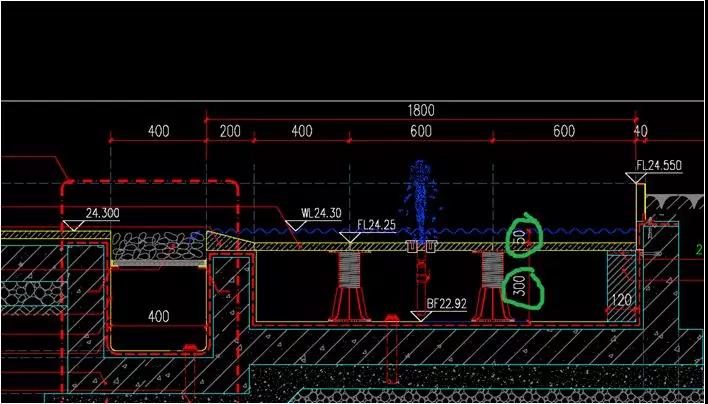Click the elevation triangle under FL24.550
The height and width of the screenshot is (404, 708).
click(636, 178)
